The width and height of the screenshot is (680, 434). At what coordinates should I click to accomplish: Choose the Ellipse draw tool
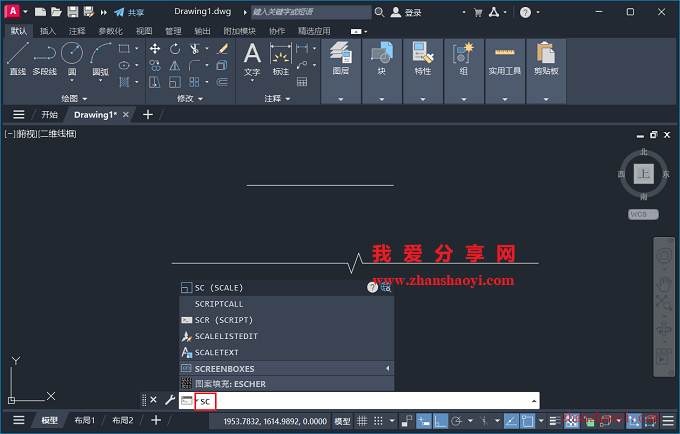click(x=124, y=65)
